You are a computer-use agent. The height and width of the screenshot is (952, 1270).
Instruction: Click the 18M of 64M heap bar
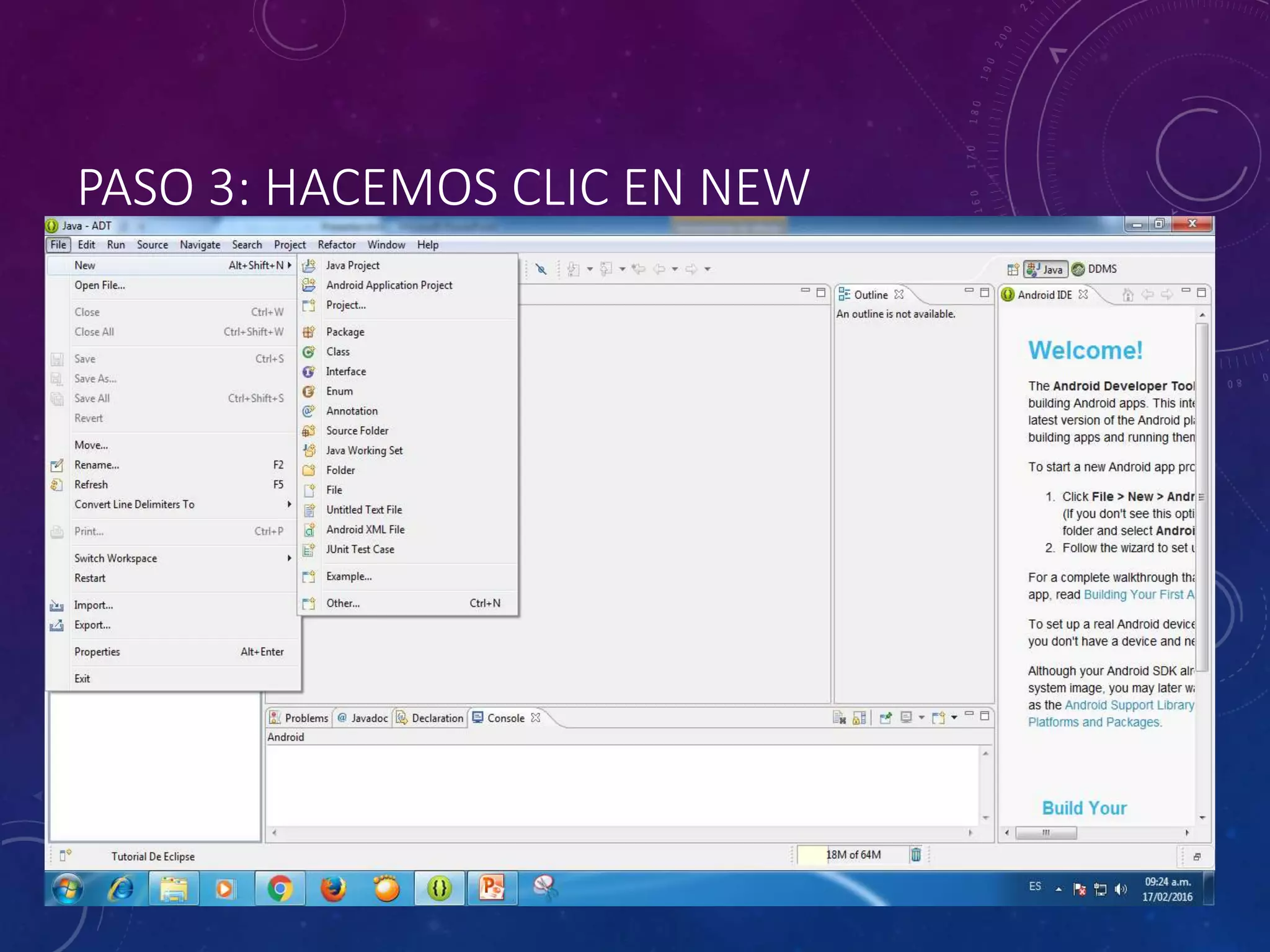click(x=852, y=855)
